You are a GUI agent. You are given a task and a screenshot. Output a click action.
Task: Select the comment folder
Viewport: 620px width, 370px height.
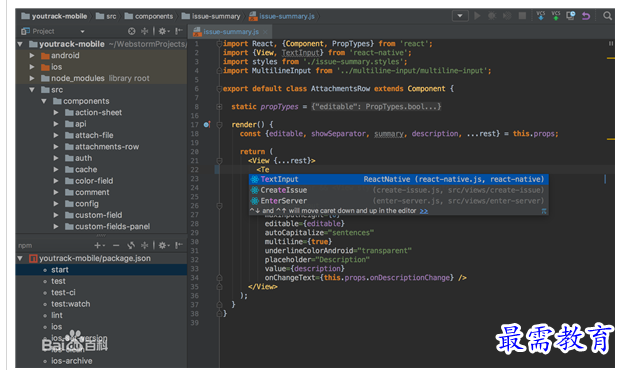click(x=87, y=193)
